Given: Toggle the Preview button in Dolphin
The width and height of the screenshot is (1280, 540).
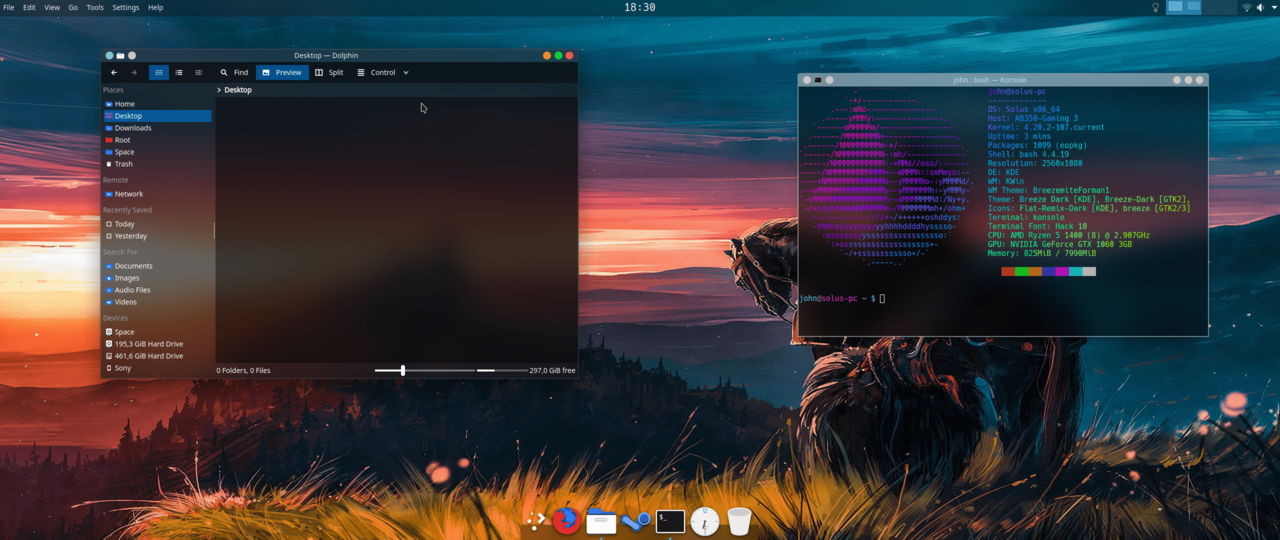Looking at the screenshot, I should [x=281, y=72].
